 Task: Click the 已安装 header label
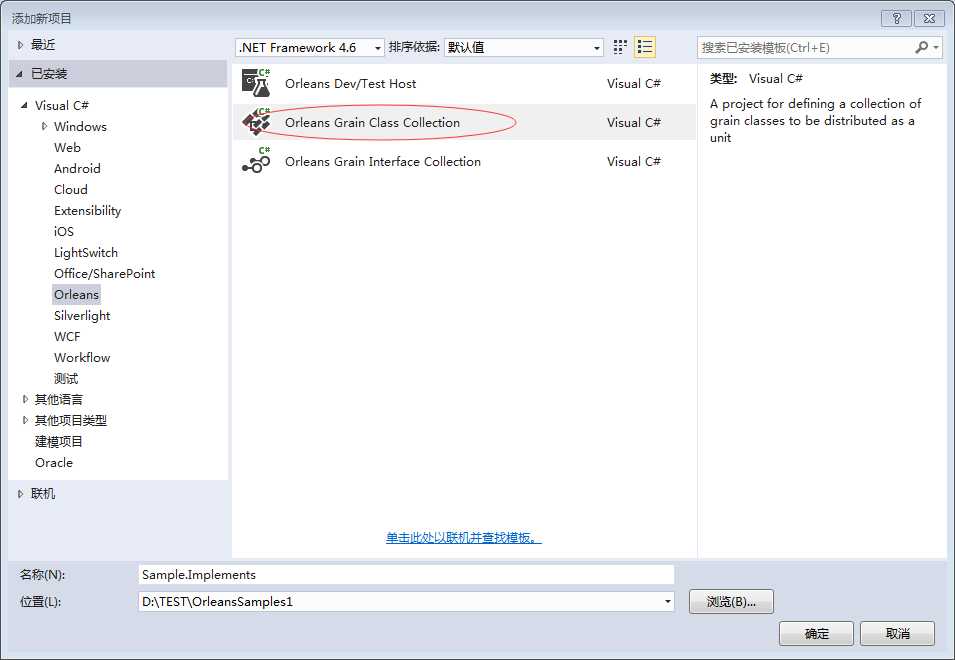coord(49,74)
